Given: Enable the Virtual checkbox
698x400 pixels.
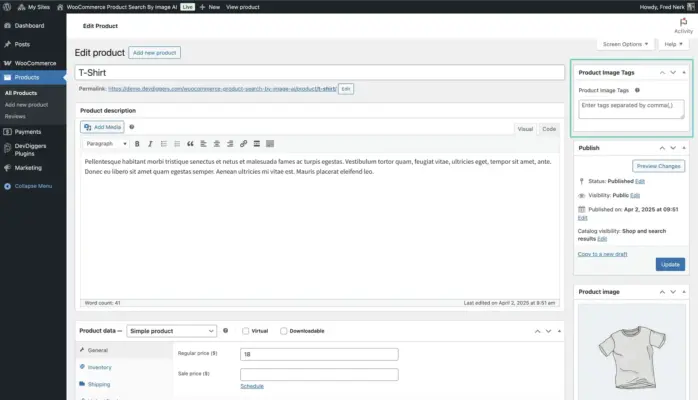Looking at the screenshot, I should coord(245,331).
